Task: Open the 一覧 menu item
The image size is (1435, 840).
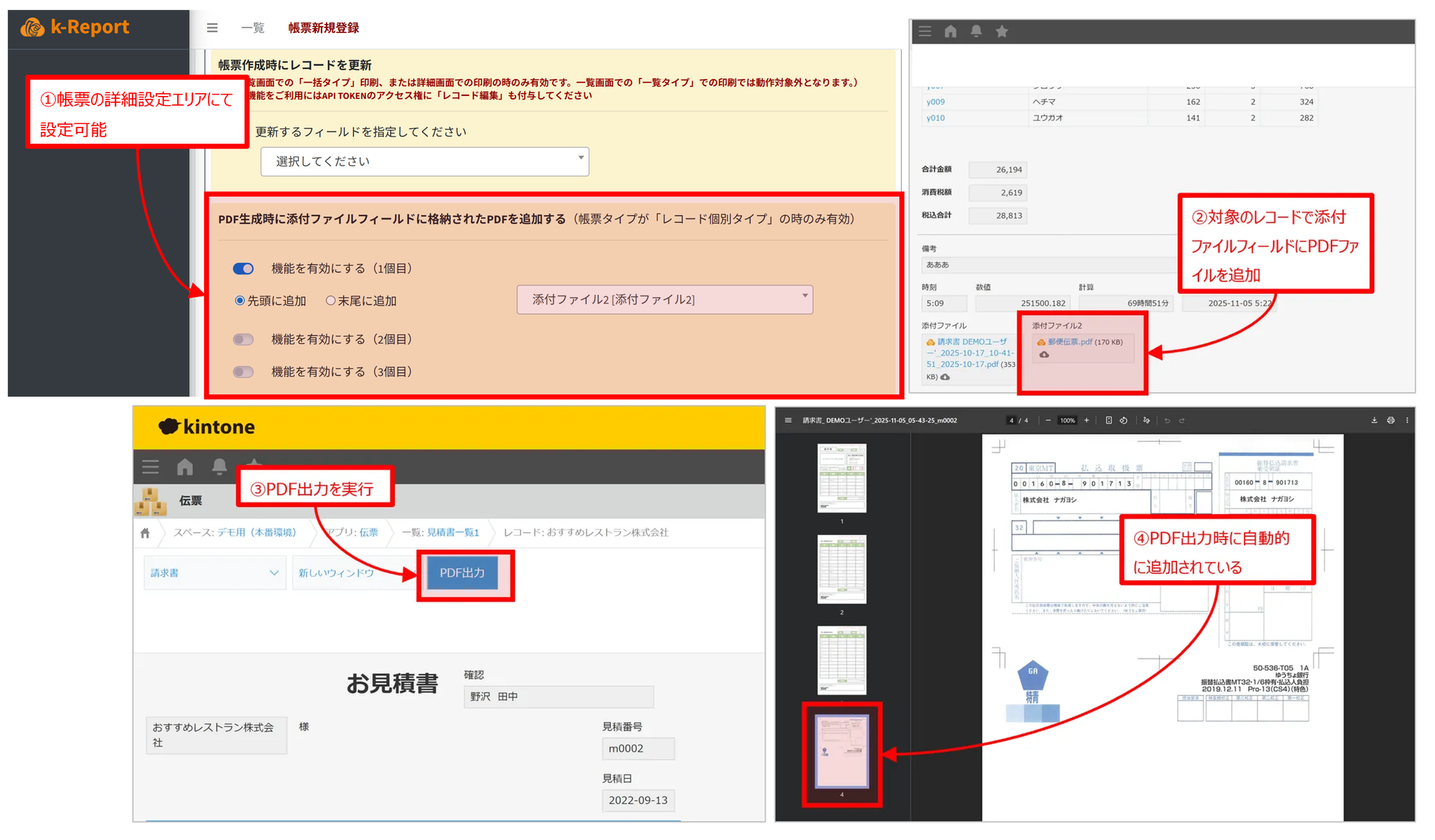Action: tap(252, 28)
